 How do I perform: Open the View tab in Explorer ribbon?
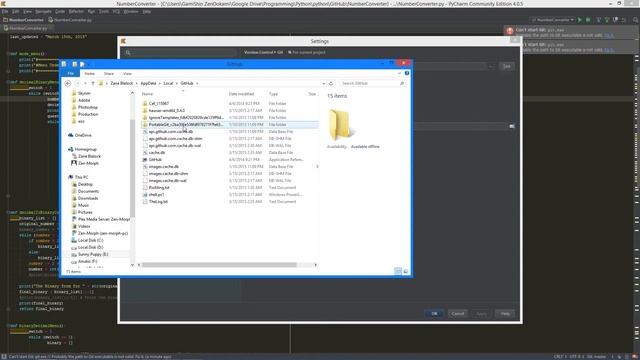127,73
